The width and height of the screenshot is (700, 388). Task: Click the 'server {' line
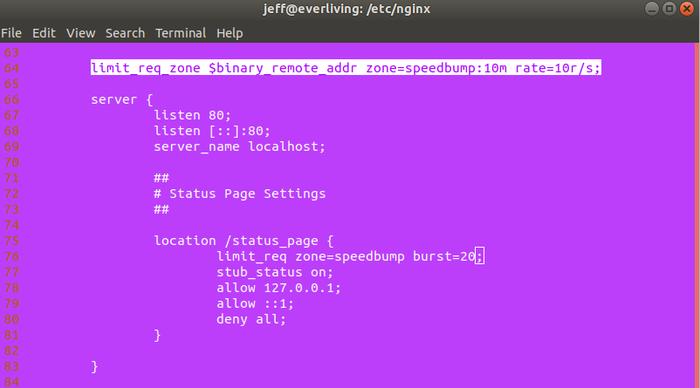pyautogui.click(x=122, y=100)
